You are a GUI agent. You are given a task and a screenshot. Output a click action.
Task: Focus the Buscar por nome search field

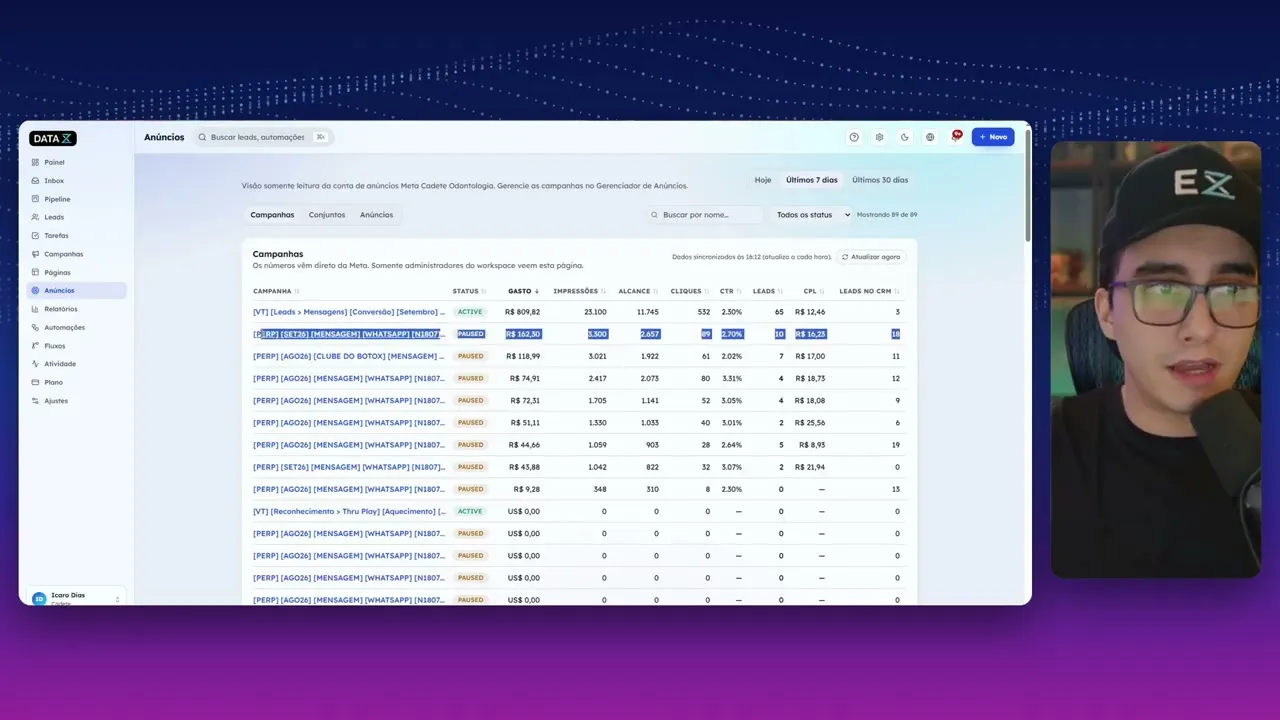(705, 214)
